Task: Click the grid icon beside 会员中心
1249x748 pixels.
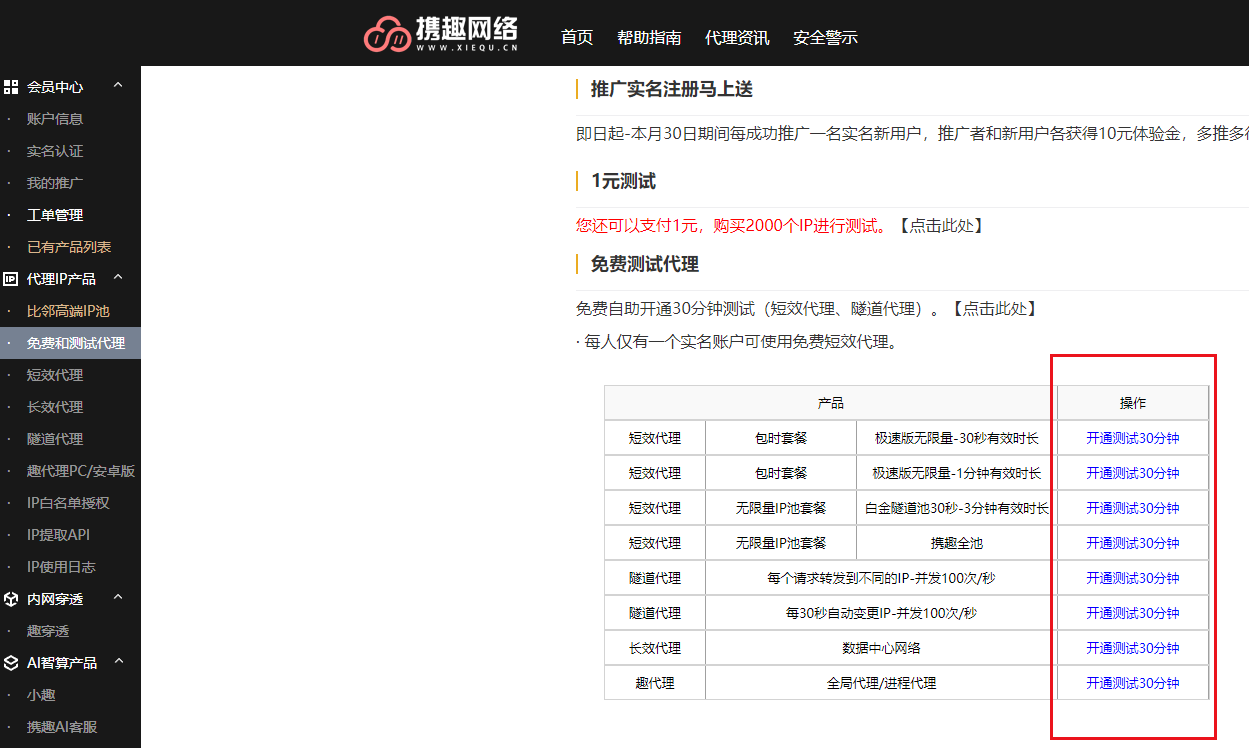Action: [x=11, y=87]
